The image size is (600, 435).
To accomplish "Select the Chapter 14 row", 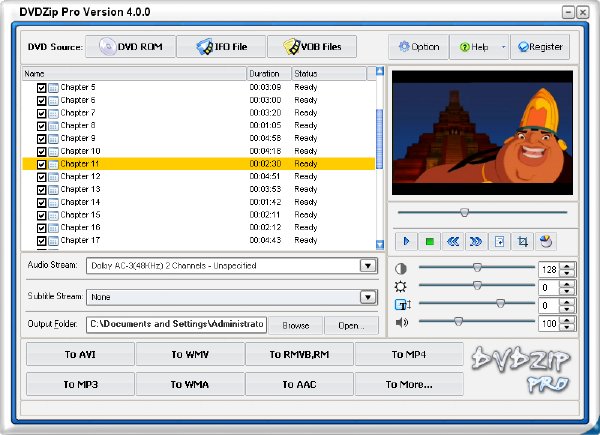I will pyautogui.click(x=199, y=202).
